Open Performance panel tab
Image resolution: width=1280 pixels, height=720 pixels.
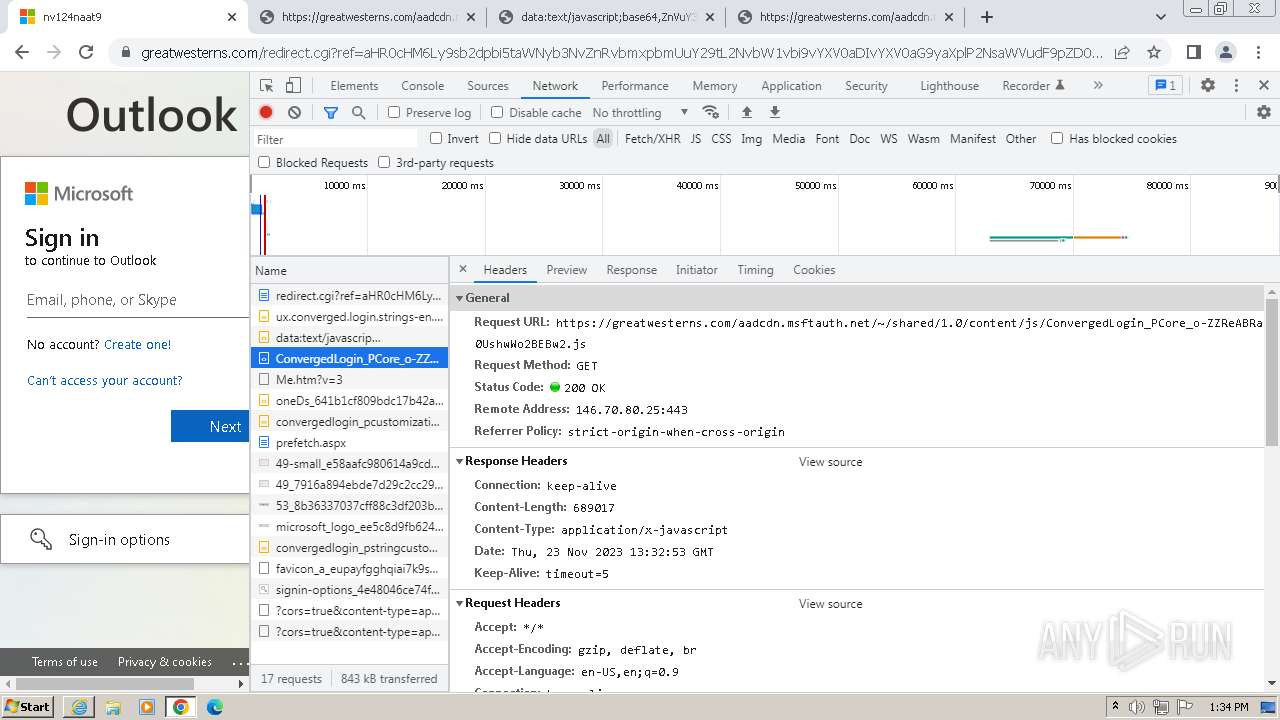pyautogui.click(x=635, y=86)
